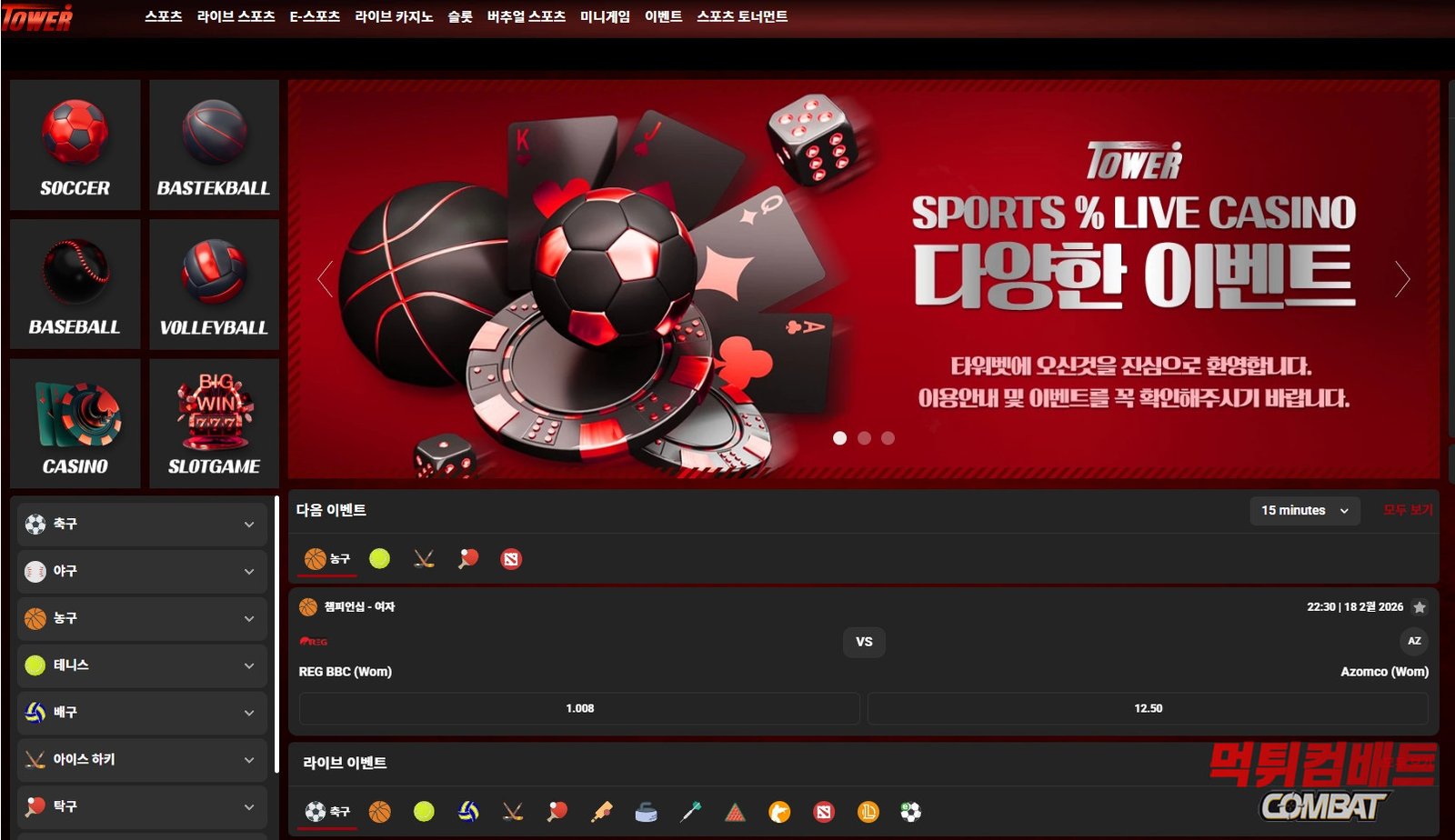Screen dimensions: 1455x840
Task: Advance banner with right arrow
Action: [1401, 279]
